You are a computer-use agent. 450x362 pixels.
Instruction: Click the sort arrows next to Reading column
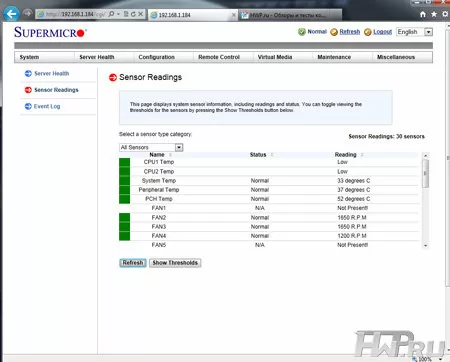pos(362,155)
